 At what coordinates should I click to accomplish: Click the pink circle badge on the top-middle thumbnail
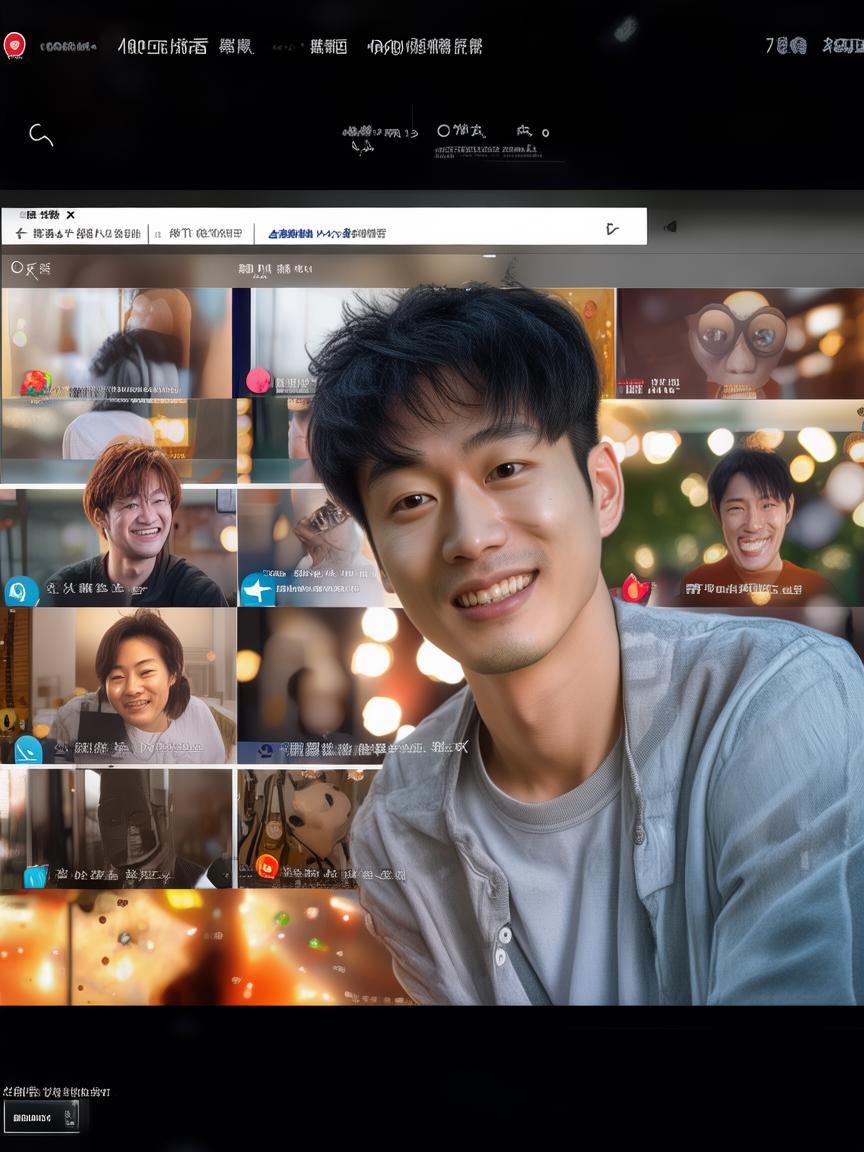click(259, 380)
